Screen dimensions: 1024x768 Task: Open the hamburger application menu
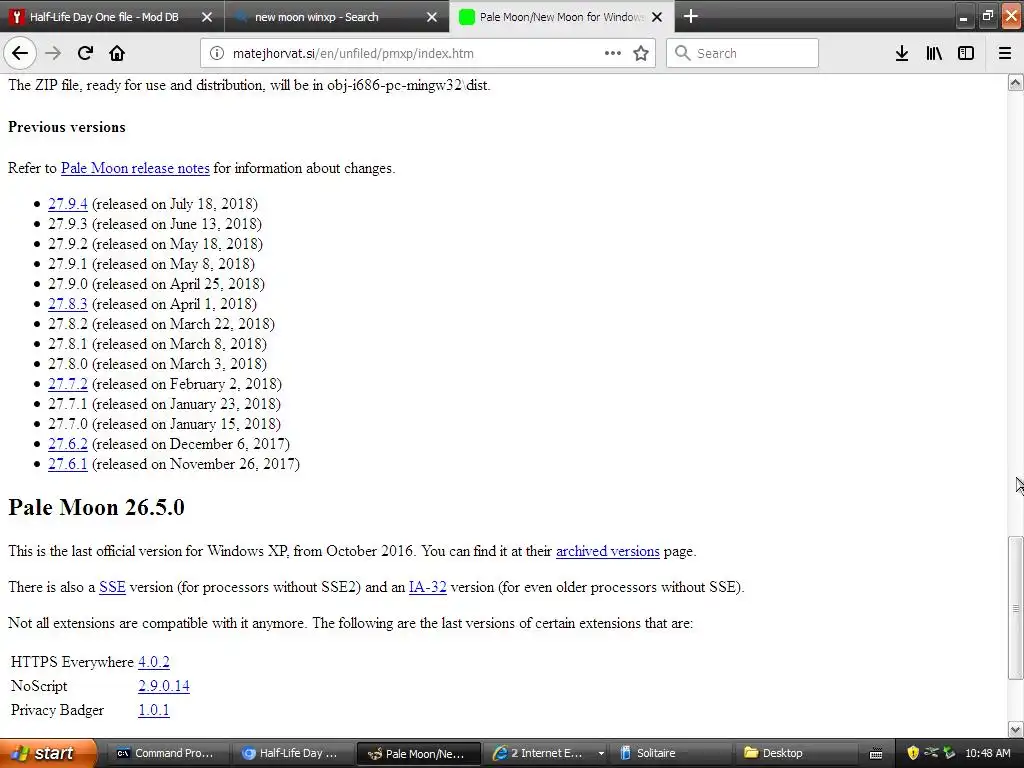point(1005,53)
